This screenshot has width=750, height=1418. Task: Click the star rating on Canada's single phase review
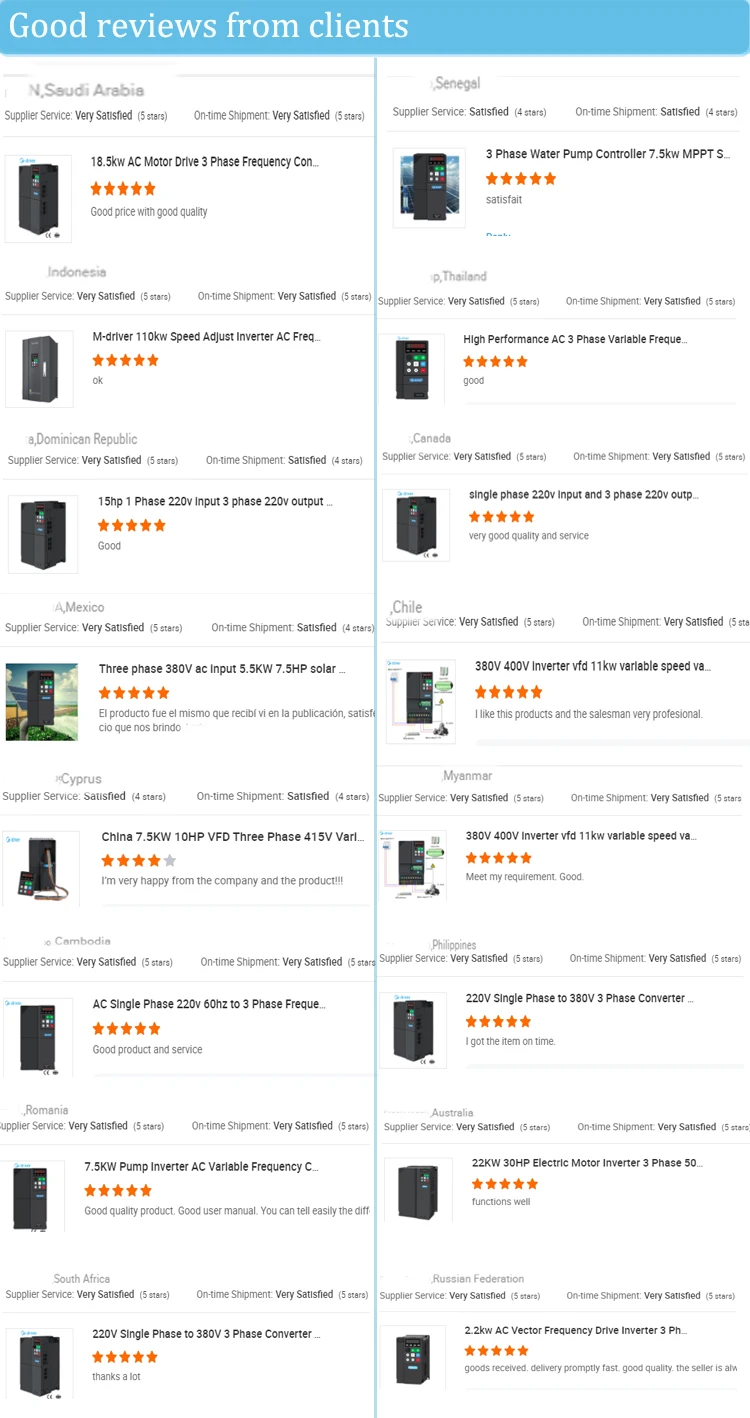pos(501,517)
